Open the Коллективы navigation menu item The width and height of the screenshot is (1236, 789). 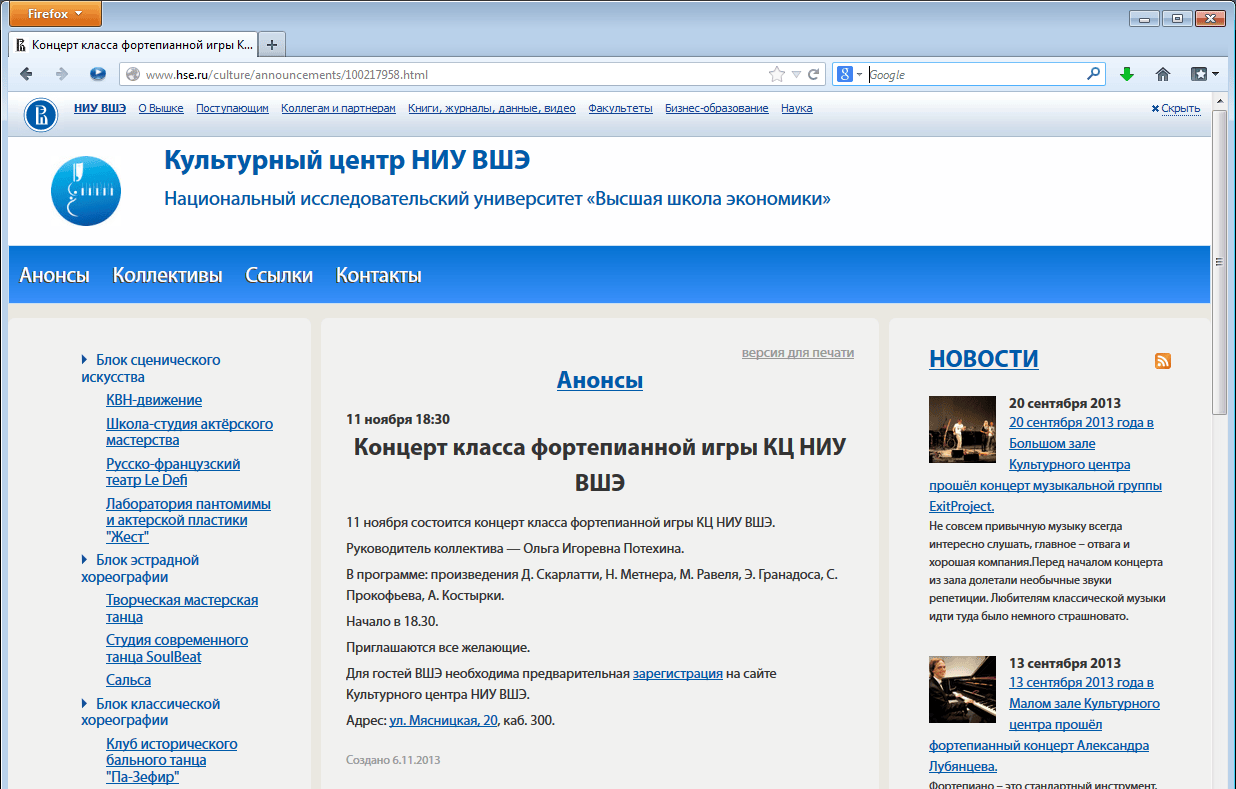click(167, 275)
